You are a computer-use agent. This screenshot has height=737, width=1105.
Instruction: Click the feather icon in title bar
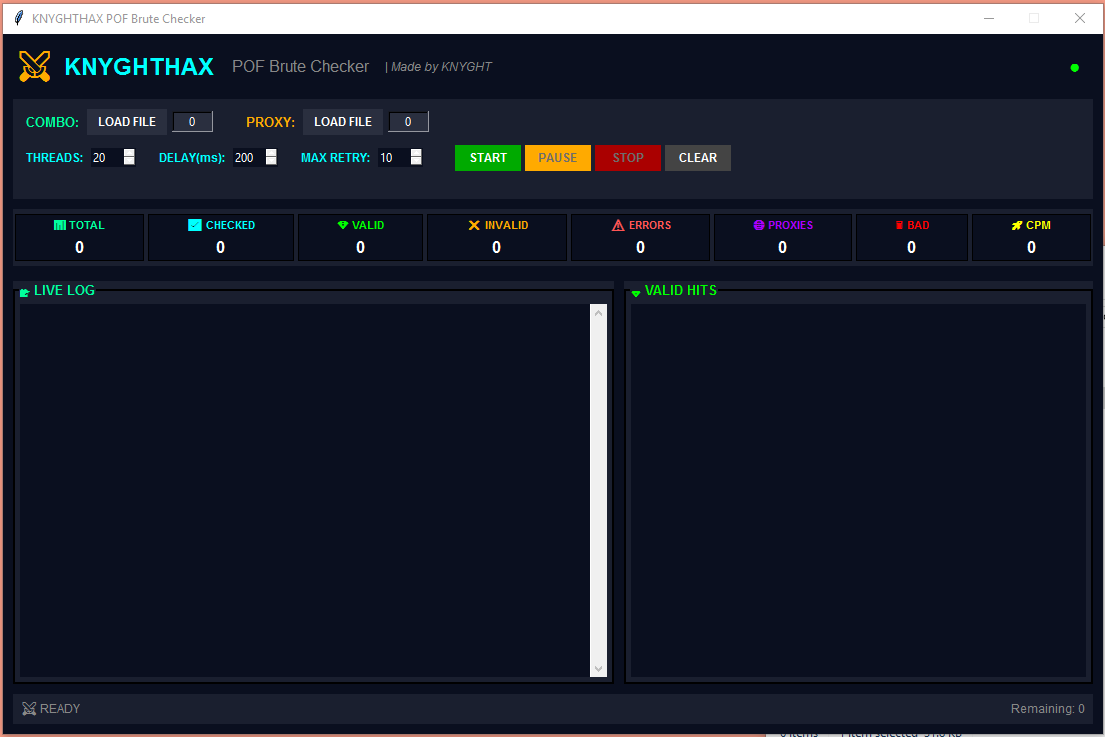click(x=18, y=18)
